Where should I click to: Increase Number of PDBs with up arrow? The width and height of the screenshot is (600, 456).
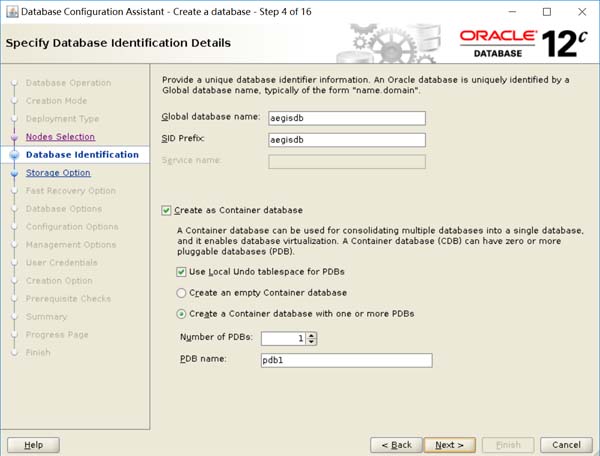coord(311,335)
